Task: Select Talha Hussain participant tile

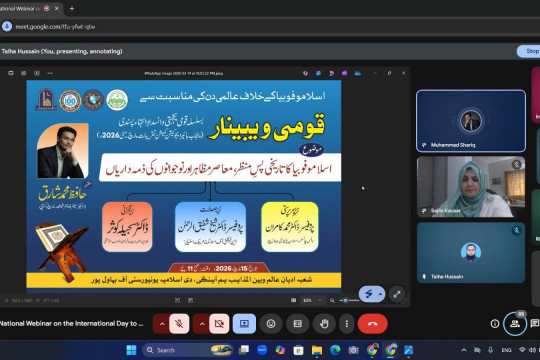Action: (x=471, y=253)
